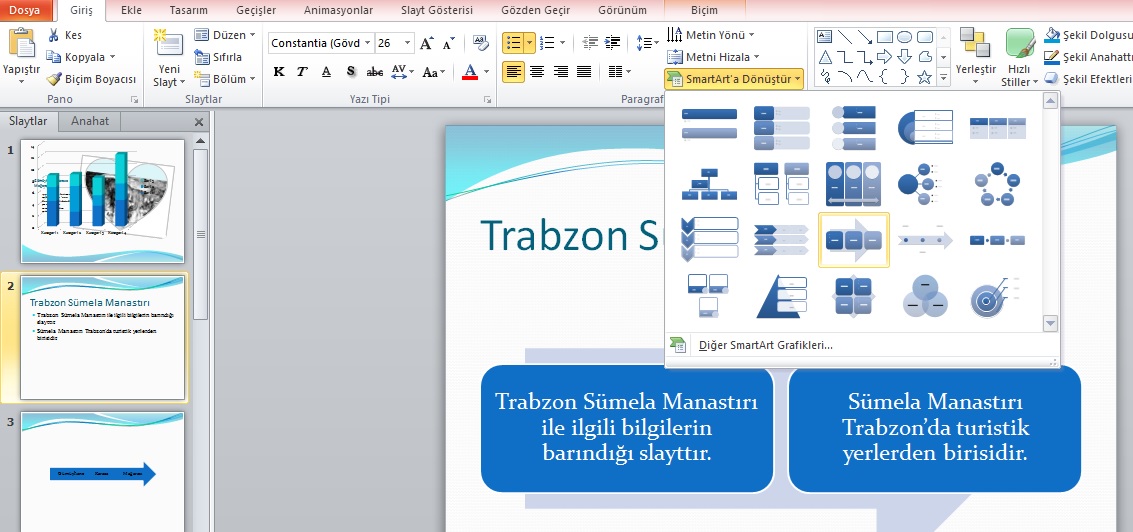Click the Biçim Boyacısı format painter

pos(92,79)
